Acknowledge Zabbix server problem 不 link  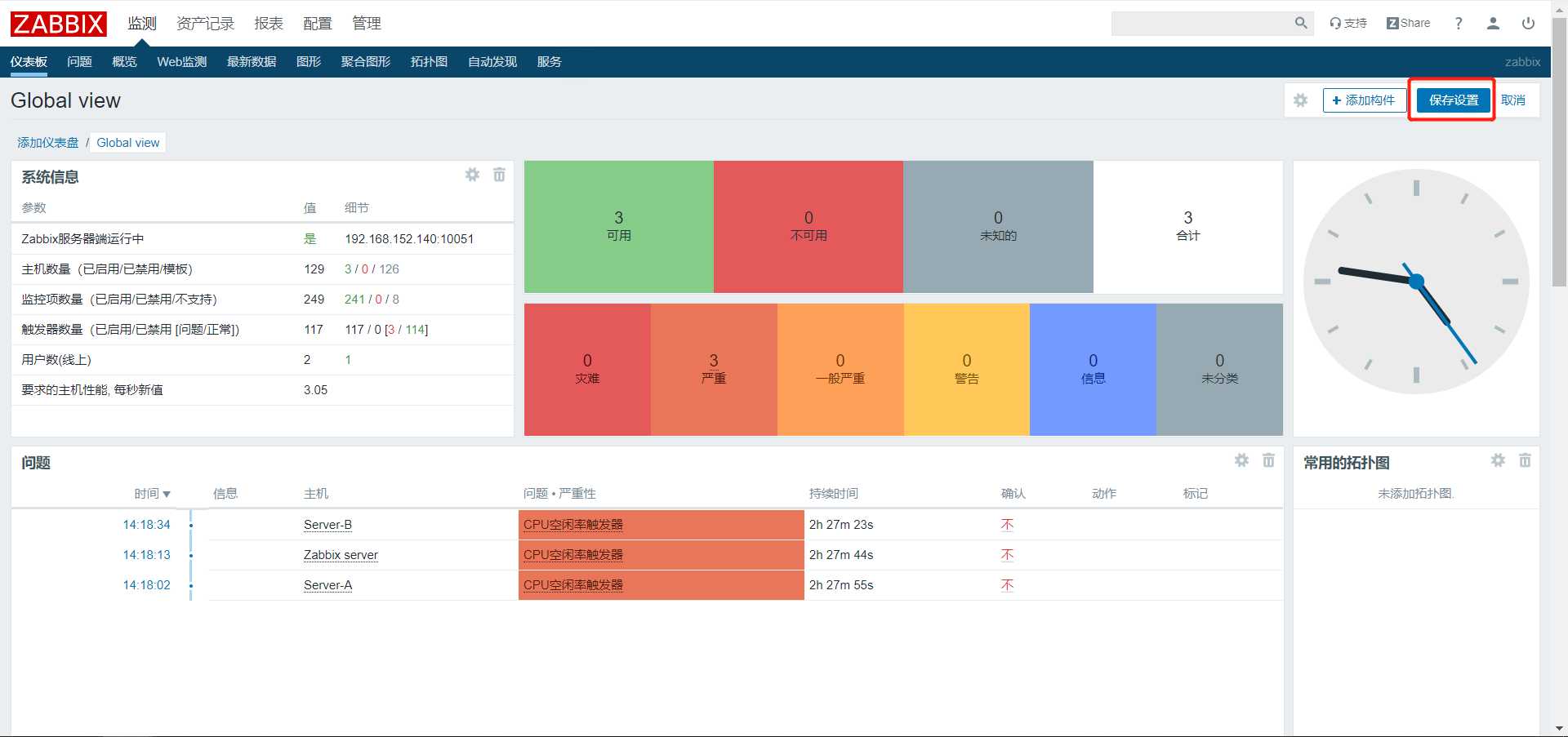point(1007,555)
